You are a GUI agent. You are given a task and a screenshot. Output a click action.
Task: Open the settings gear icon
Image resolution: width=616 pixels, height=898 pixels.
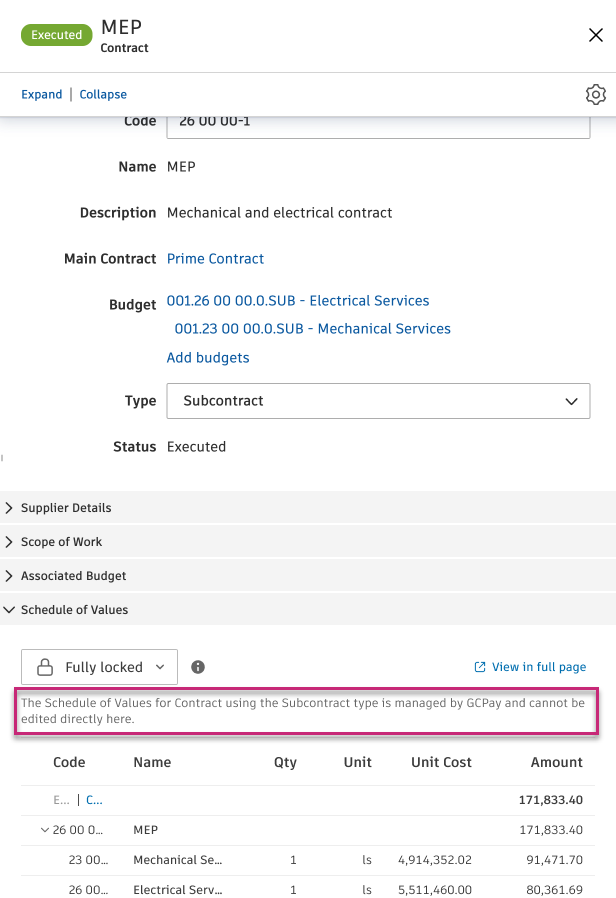(596, 94)
